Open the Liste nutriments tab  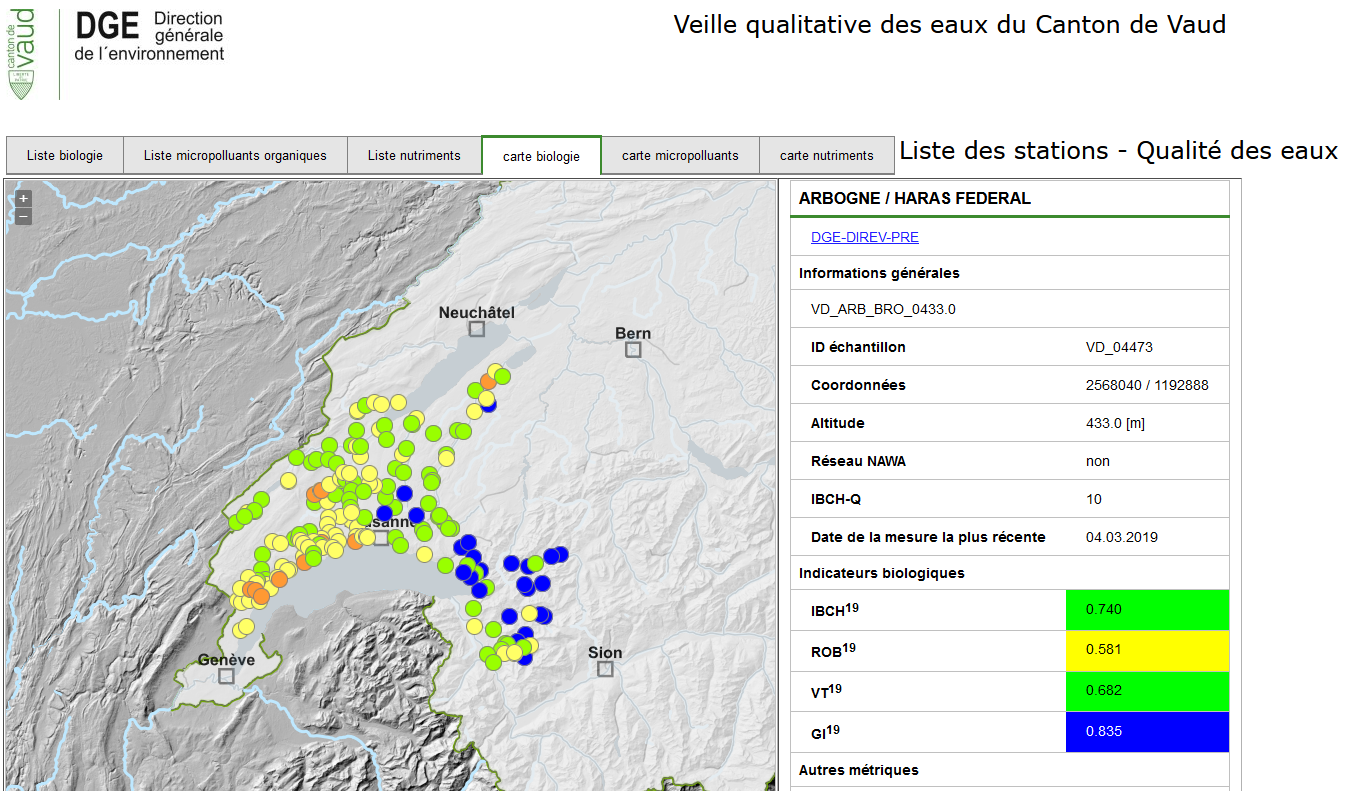point(414,156)
